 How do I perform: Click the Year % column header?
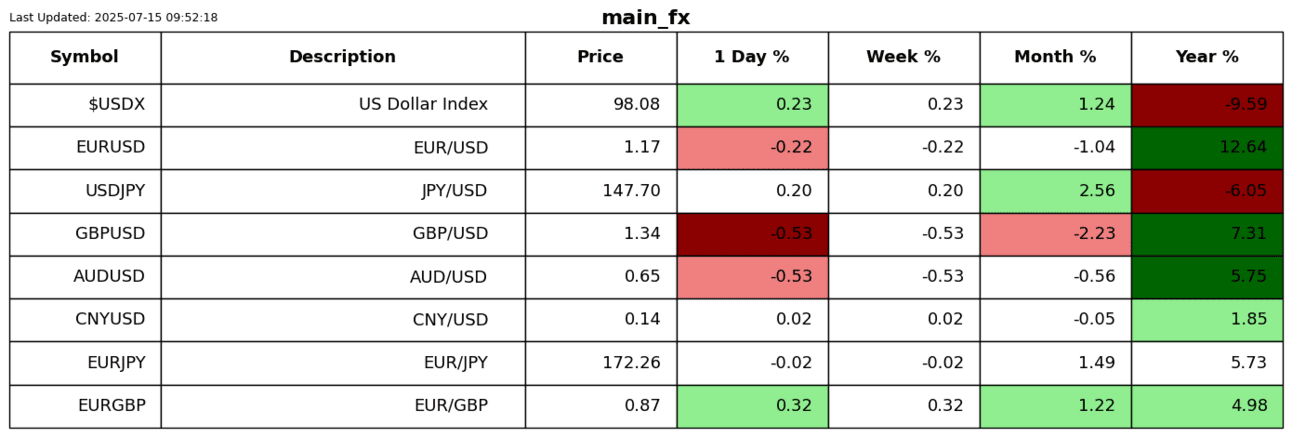point(1206,57)
